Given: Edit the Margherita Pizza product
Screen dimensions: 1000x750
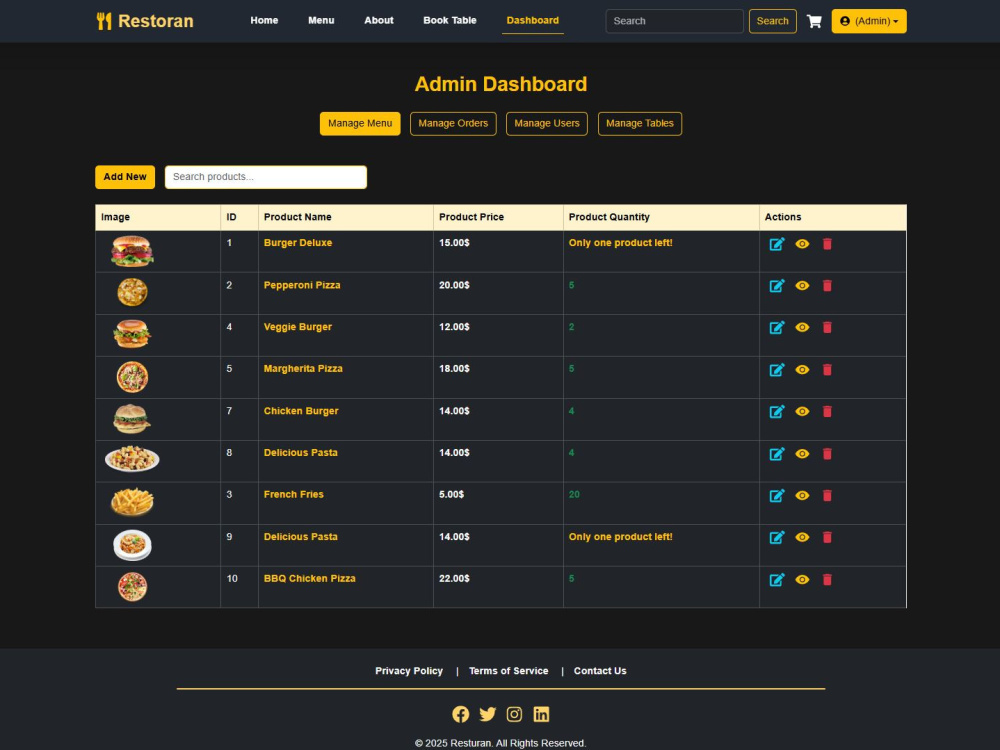Looking at the screenshot, I should click(x=777, y=369).
